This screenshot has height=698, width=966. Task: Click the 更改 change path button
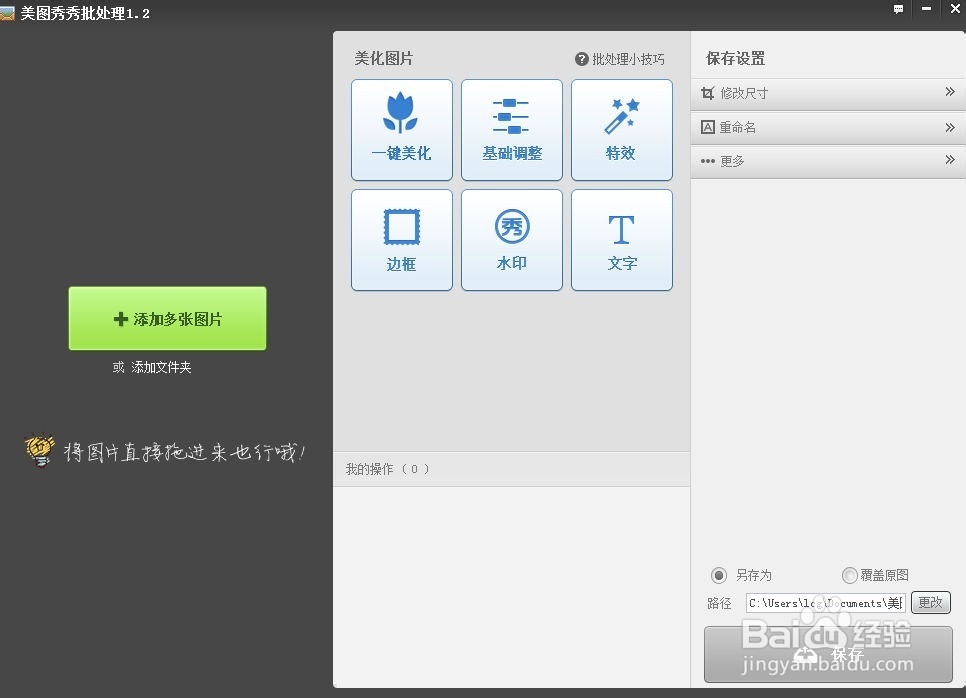[x=931, y=603]
